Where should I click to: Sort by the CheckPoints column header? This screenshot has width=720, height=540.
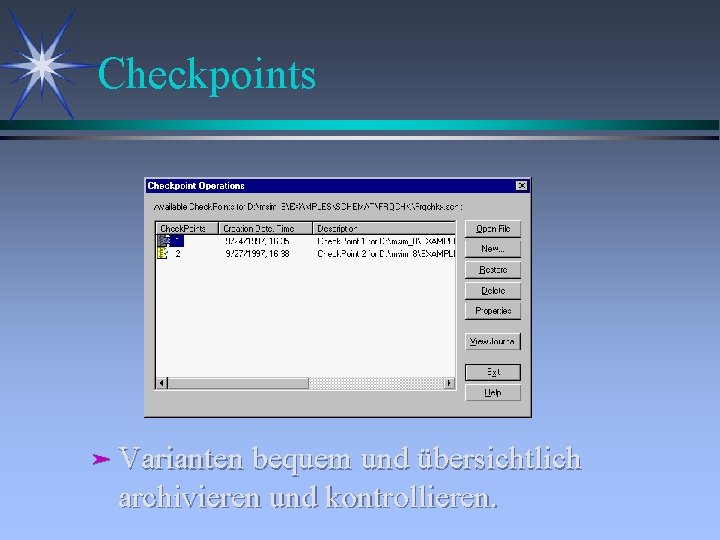(187, 228)
